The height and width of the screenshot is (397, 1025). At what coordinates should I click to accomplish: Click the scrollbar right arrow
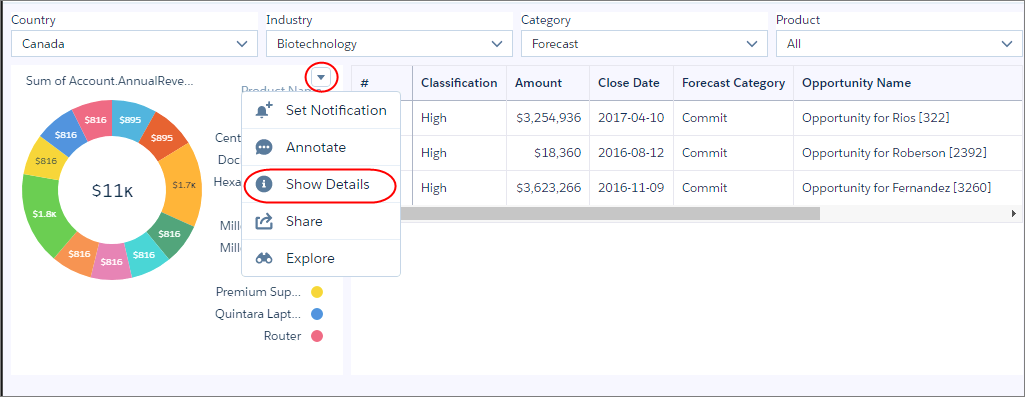click(x=1014, y=213)
